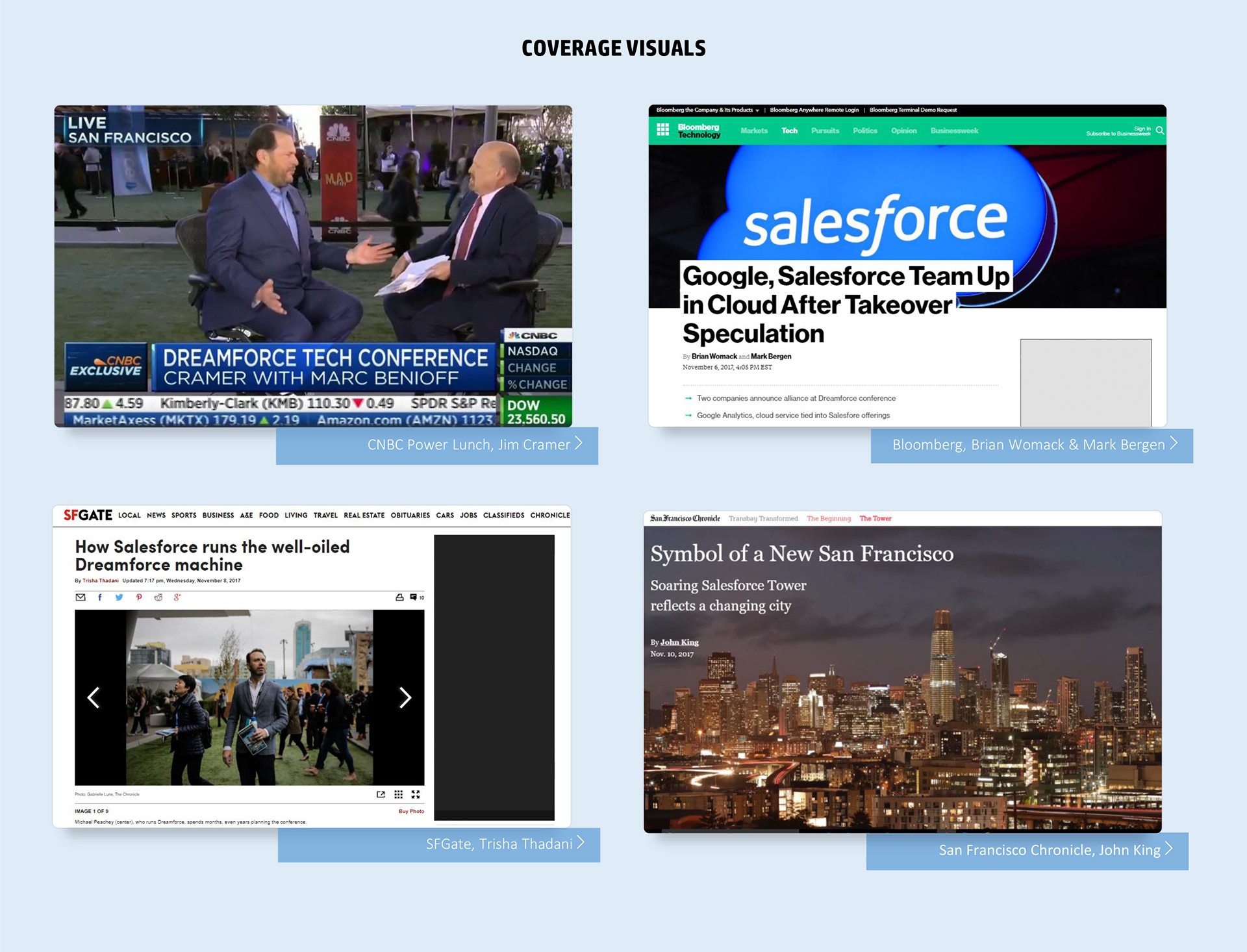This screenshot has height=952, width=1247.
Task: Open the LIVING menu on SFGate
Action: (x=296, y=516)
